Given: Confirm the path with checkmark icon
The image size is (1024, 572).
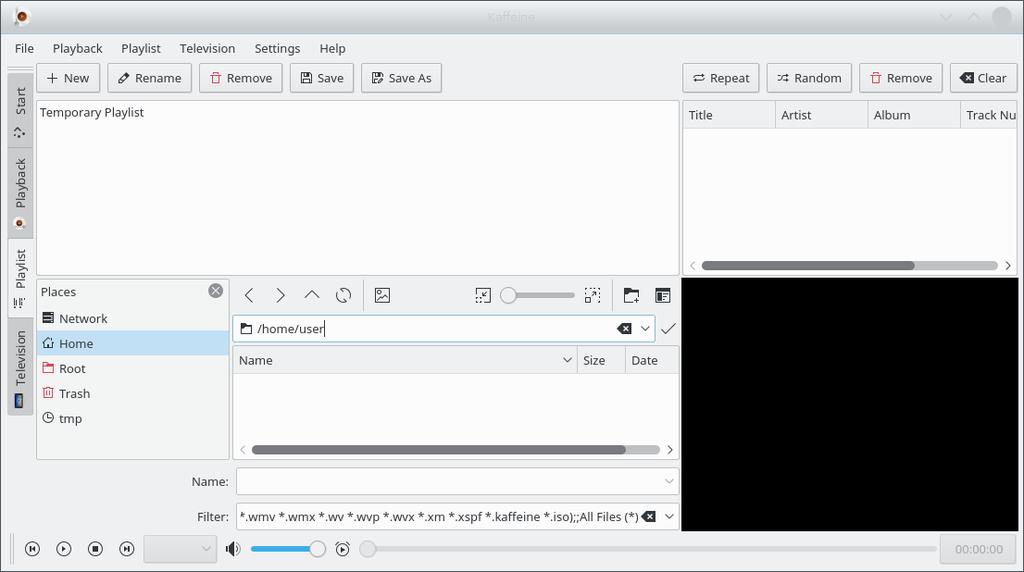Looking at the screenshot, I should (x=667, y=328).
